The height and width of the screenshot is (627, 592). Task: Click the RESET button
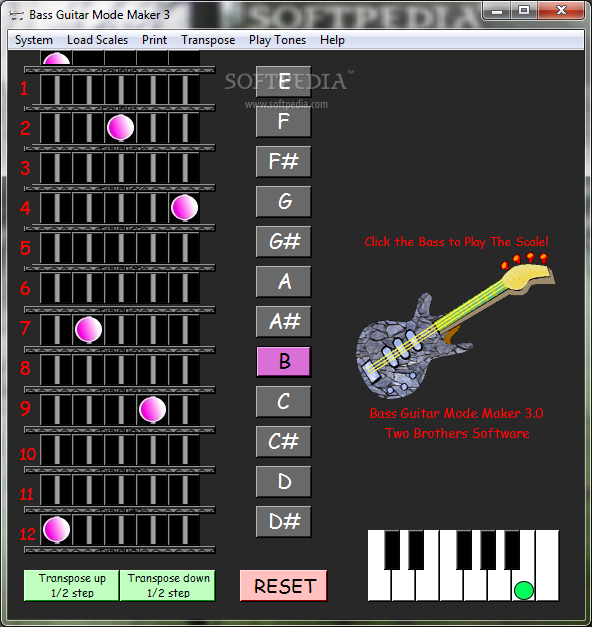point(284,586)
